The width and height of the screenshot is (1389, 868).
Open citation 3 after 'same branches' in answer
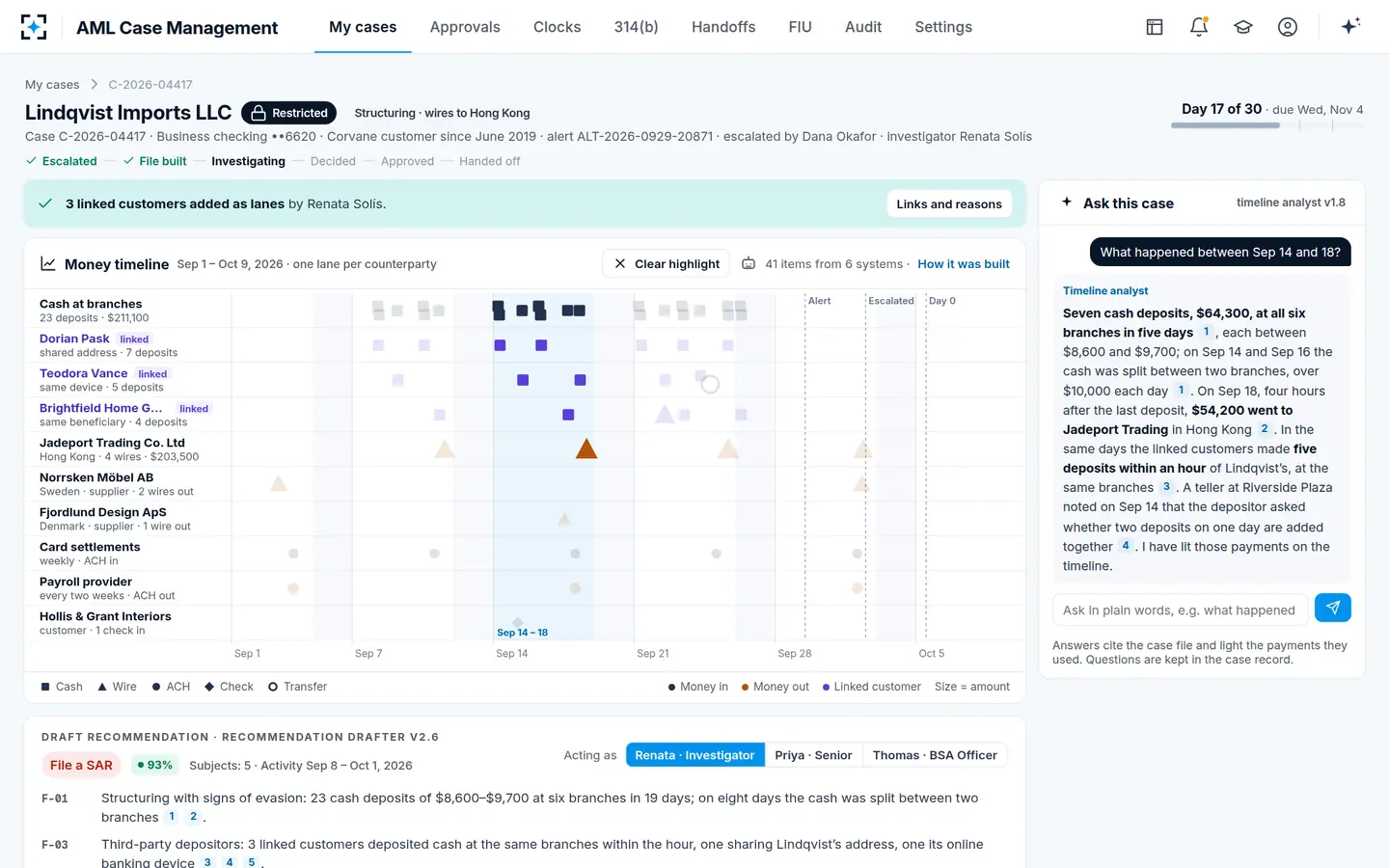pos(1166,487)
